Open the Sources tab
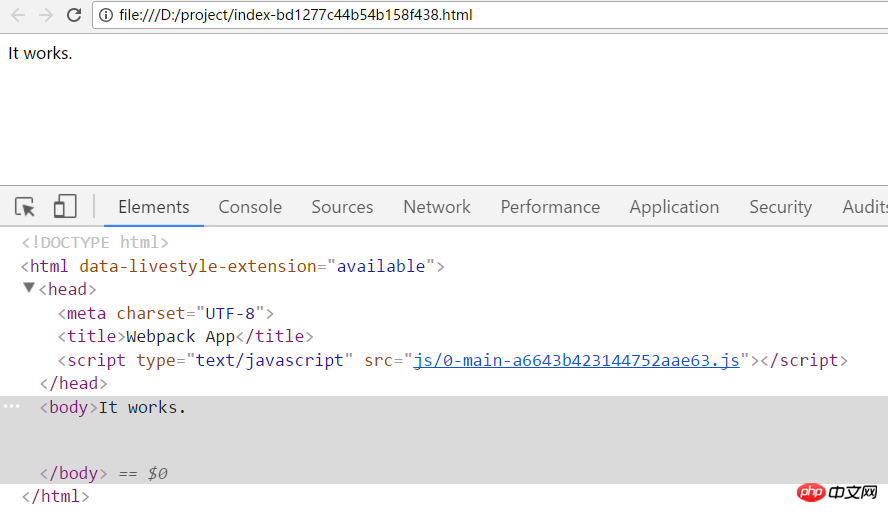888x512 pixels. (x=342, y=207)
